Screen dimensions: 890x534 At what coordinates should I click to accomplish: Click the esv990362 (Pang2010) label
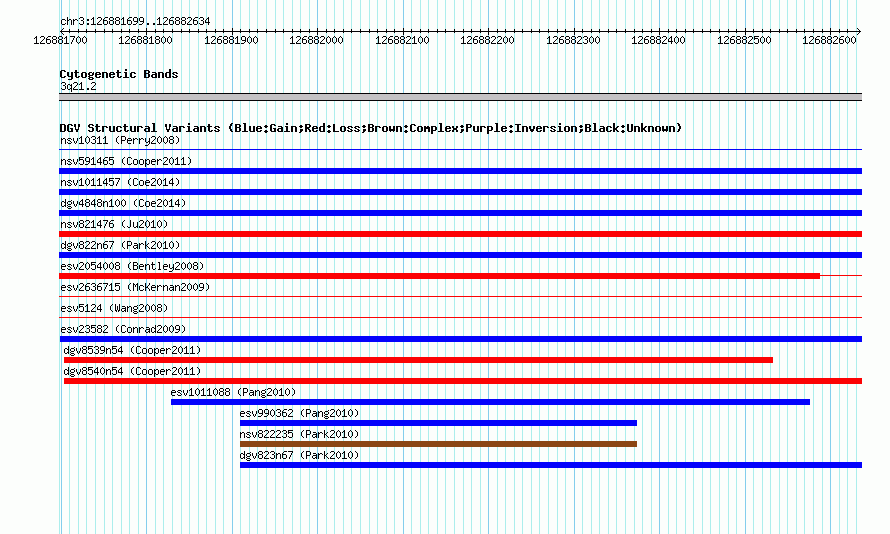(299, 413)
